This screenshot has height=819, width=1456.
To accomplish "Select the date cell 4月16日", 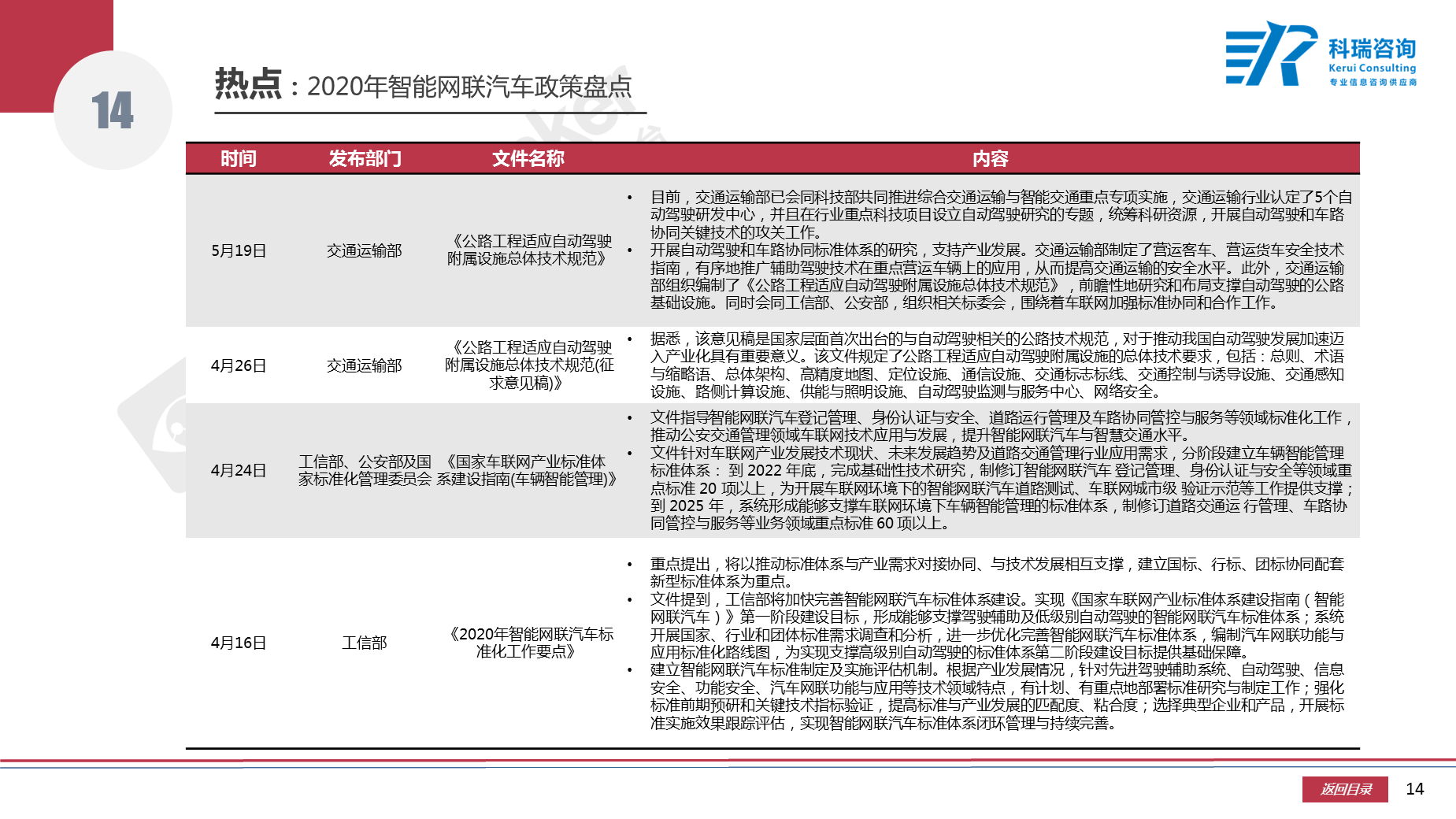I will click(x=239, y=643).
